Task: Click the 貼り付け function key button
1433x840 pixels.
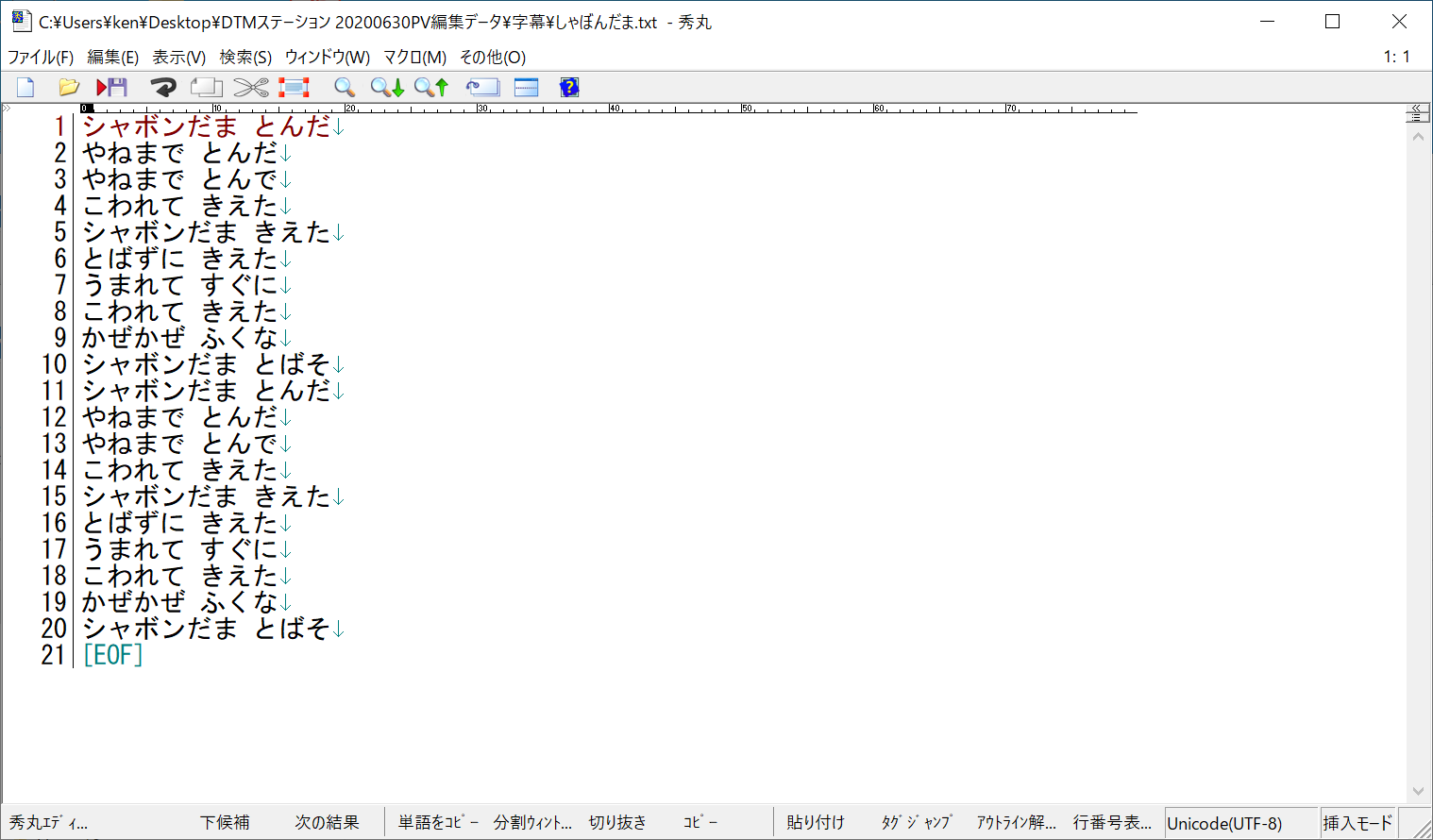Action: (x=816, y=823)
